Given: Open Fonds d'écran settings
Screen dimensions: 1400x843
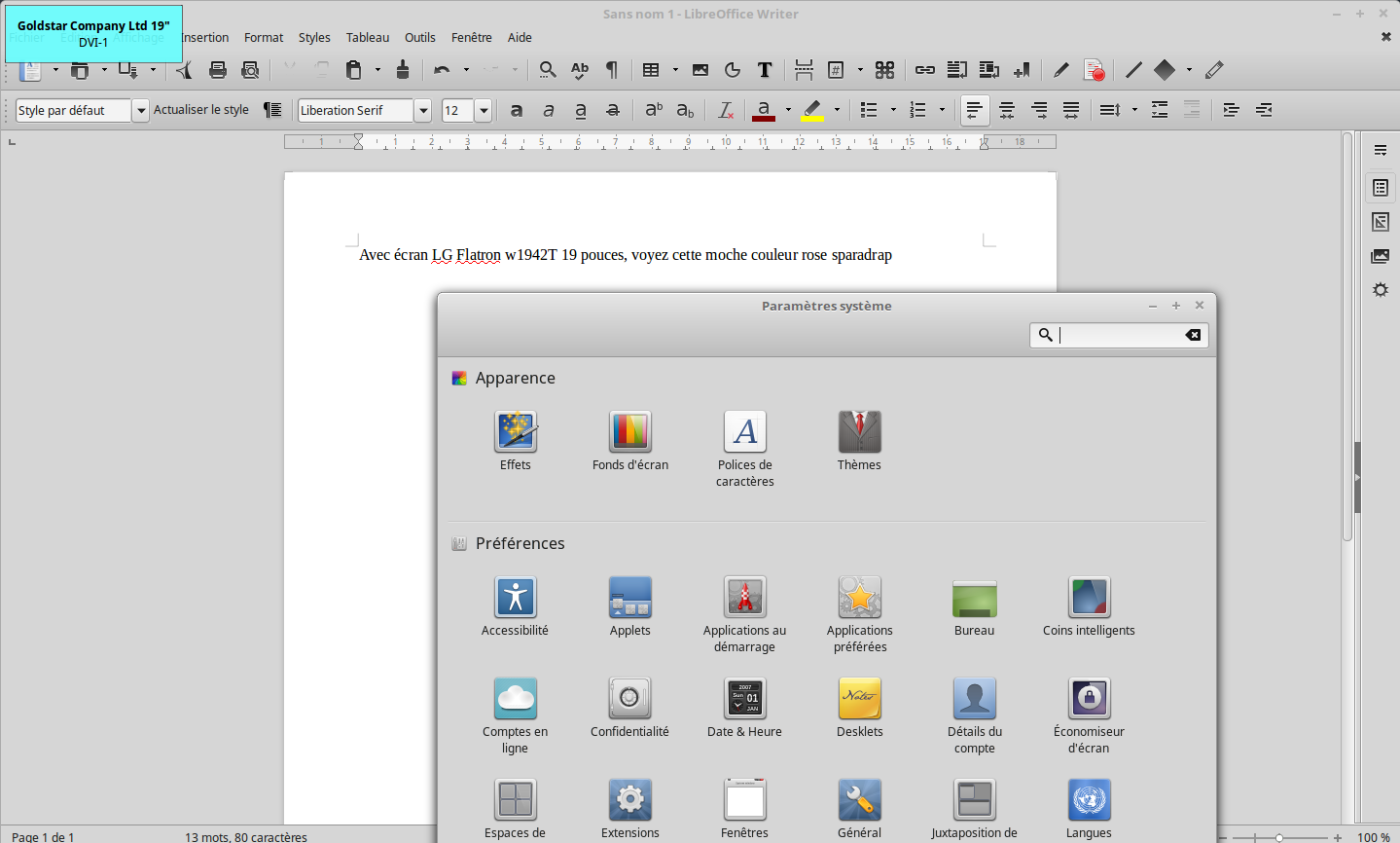Looking at the screenshot, I should point(630,431).
